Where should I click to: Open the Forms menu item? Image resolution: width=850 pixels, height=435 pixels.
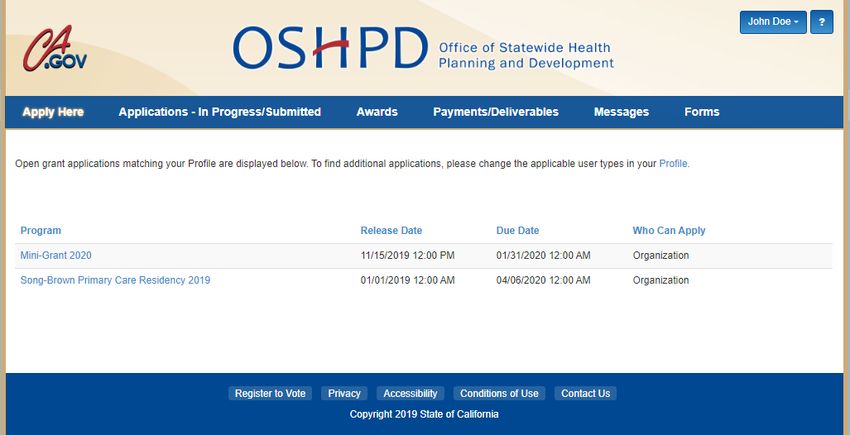pos(701,112)
